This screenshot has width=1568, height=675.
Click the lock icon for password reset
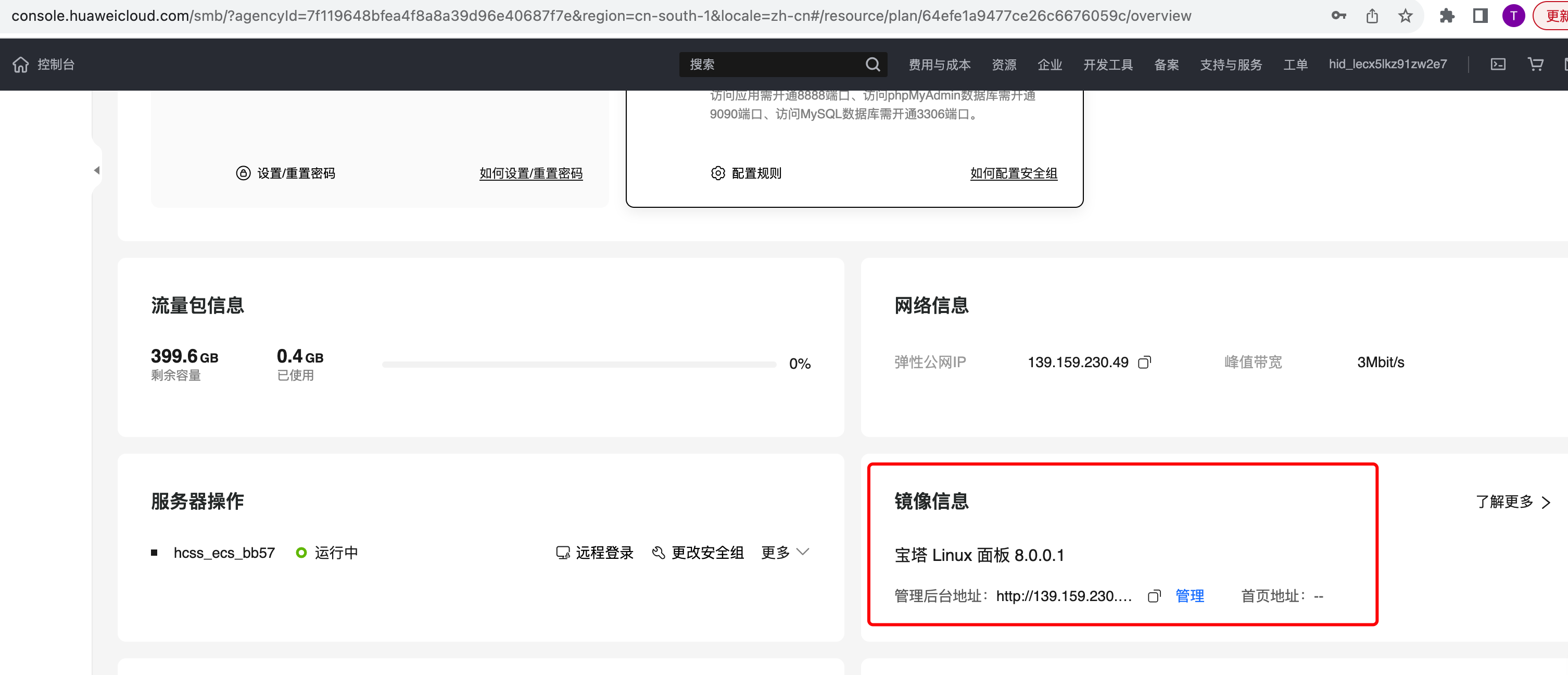point(243,173)
